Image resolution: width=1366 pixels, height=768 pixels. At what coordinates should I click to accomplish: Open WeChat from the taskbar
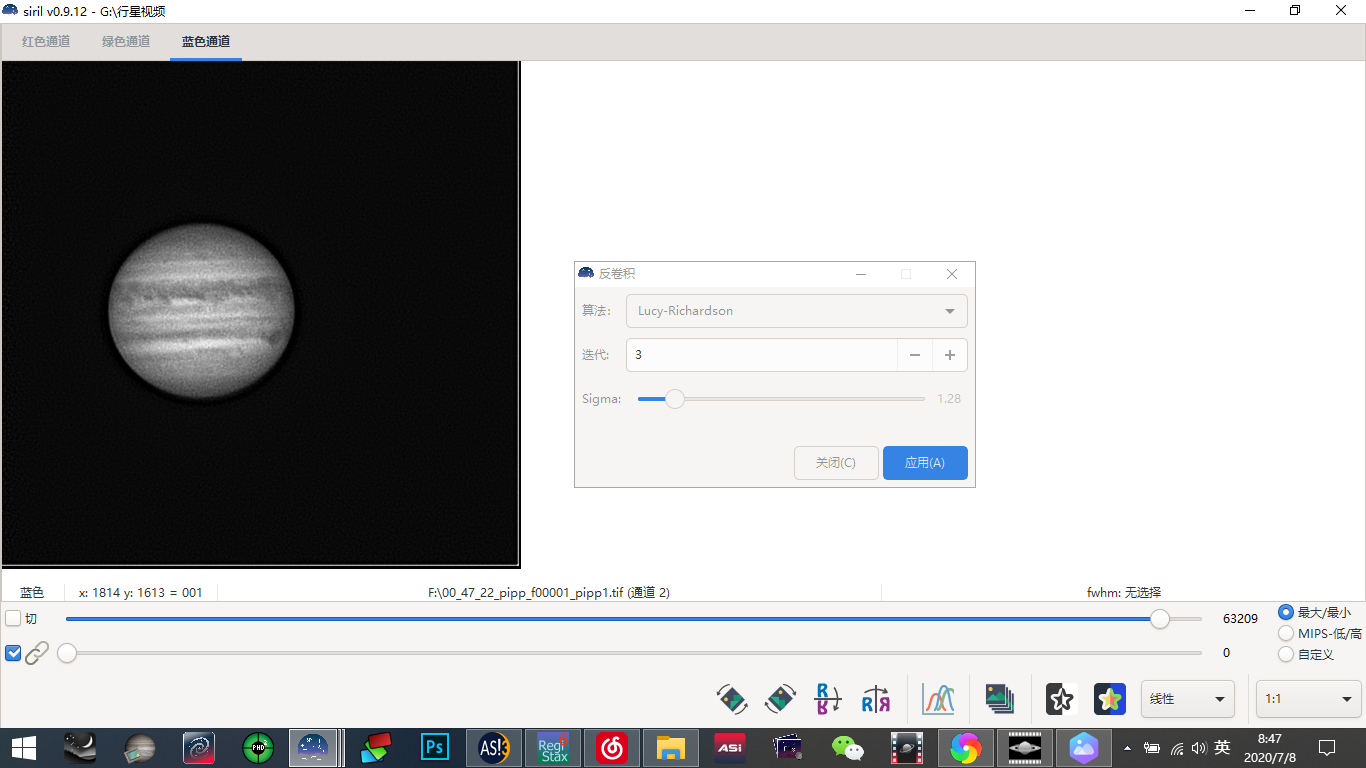point(848,747)
